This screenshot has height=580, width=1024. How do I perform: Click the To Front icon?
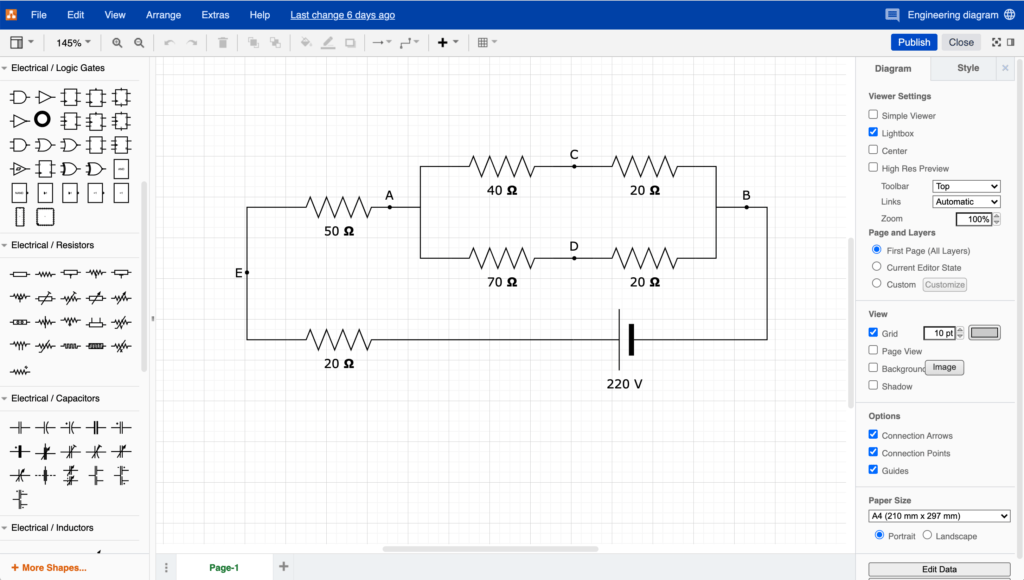253,42
